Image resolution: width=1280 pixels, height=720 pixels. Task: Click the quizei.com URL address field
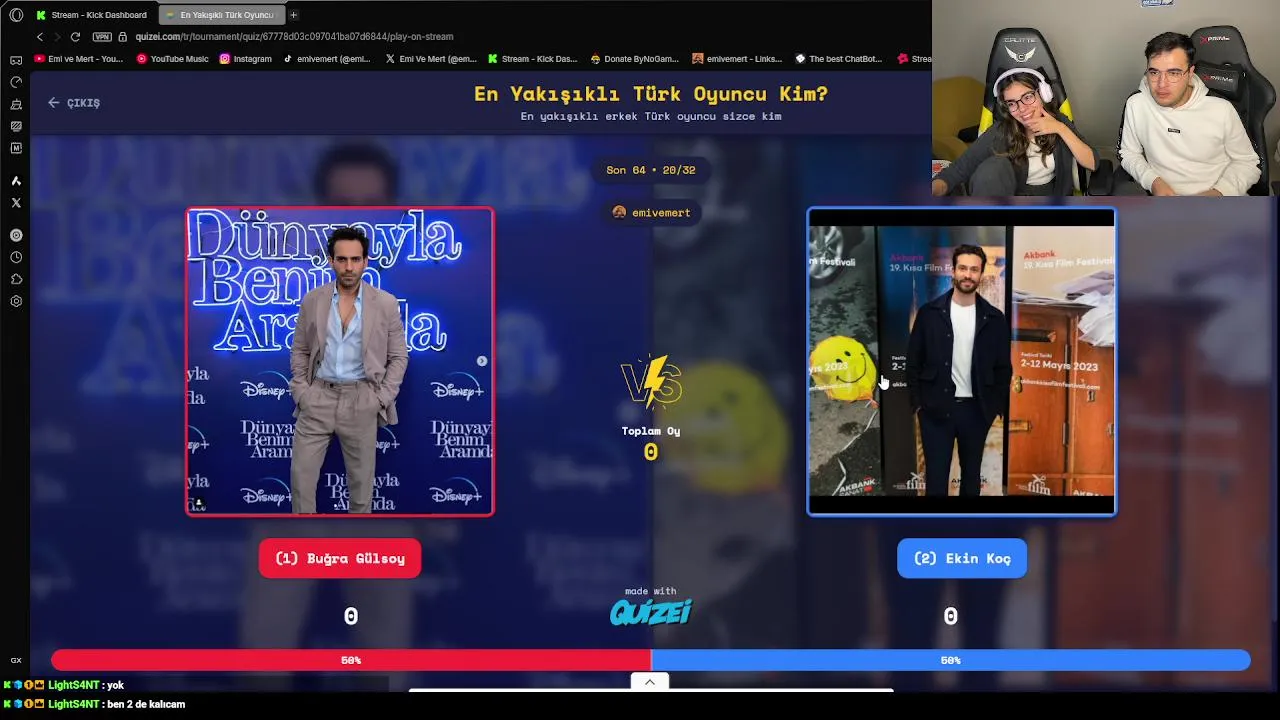pos(294,37)
